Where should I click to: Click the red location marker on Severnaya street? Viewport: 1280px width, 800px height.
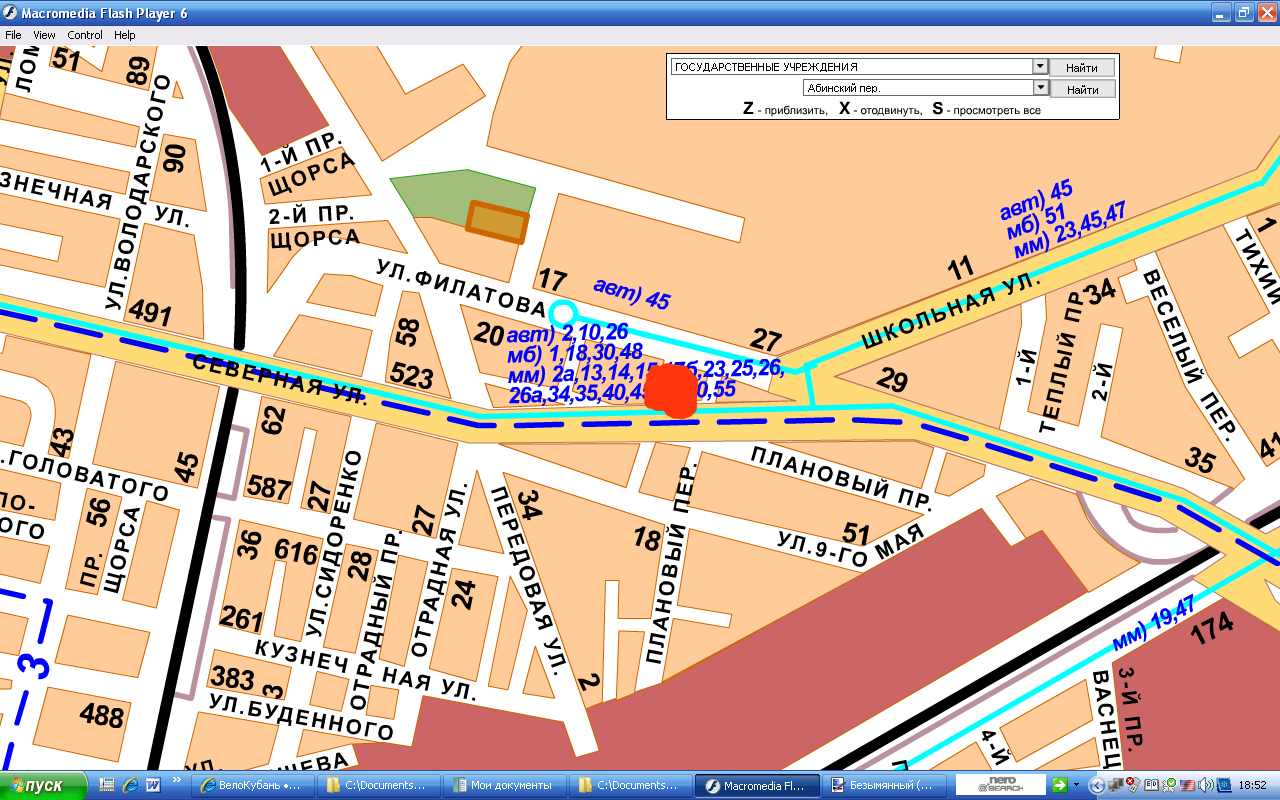pyautogui.click(x=671, y=390)
